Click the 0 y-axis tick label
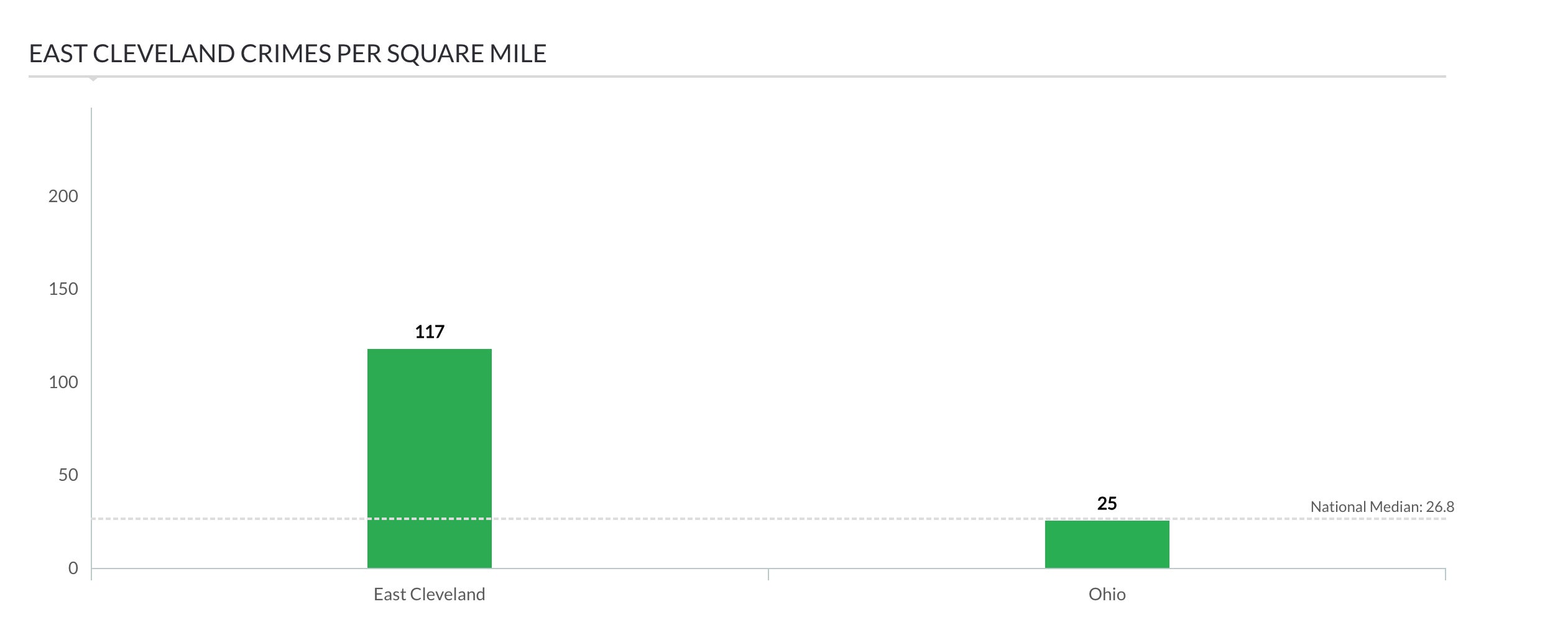 click(73, 569)
